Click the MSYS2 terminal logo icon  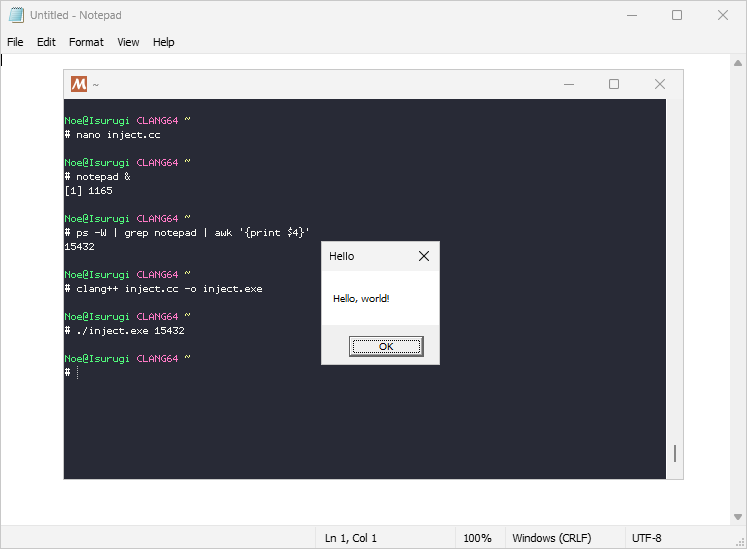pyautogui.click(x=79, y=84)
